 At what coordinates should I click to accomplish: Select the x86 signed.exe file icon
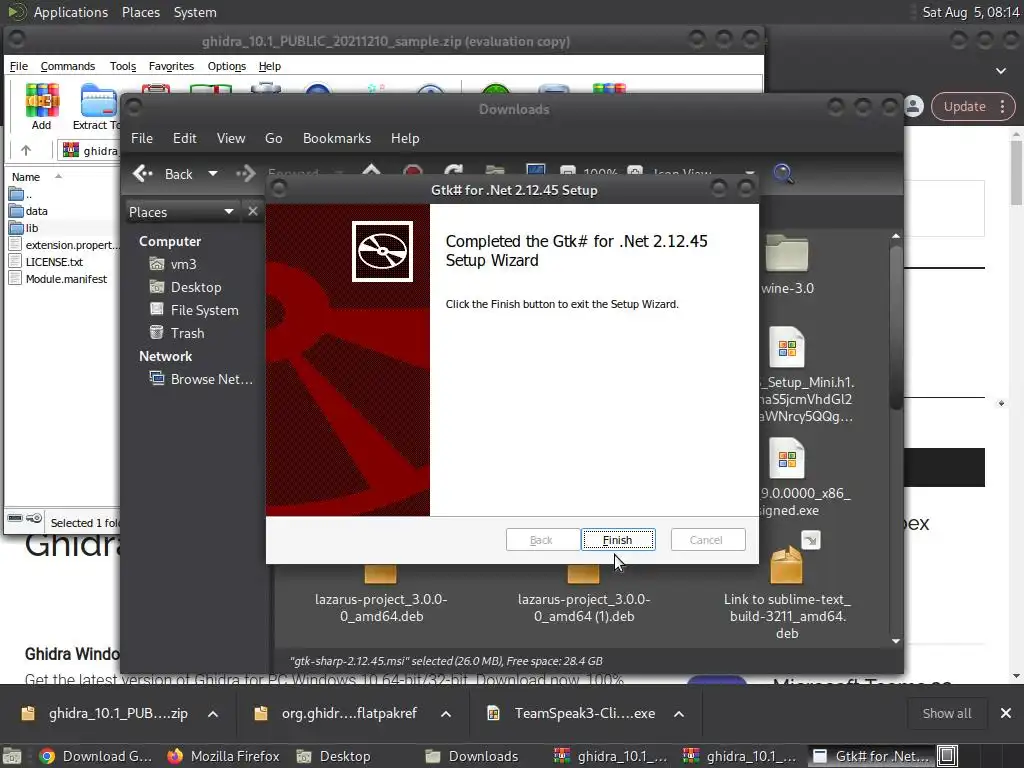pyautogui.click(x=787, y=458)
